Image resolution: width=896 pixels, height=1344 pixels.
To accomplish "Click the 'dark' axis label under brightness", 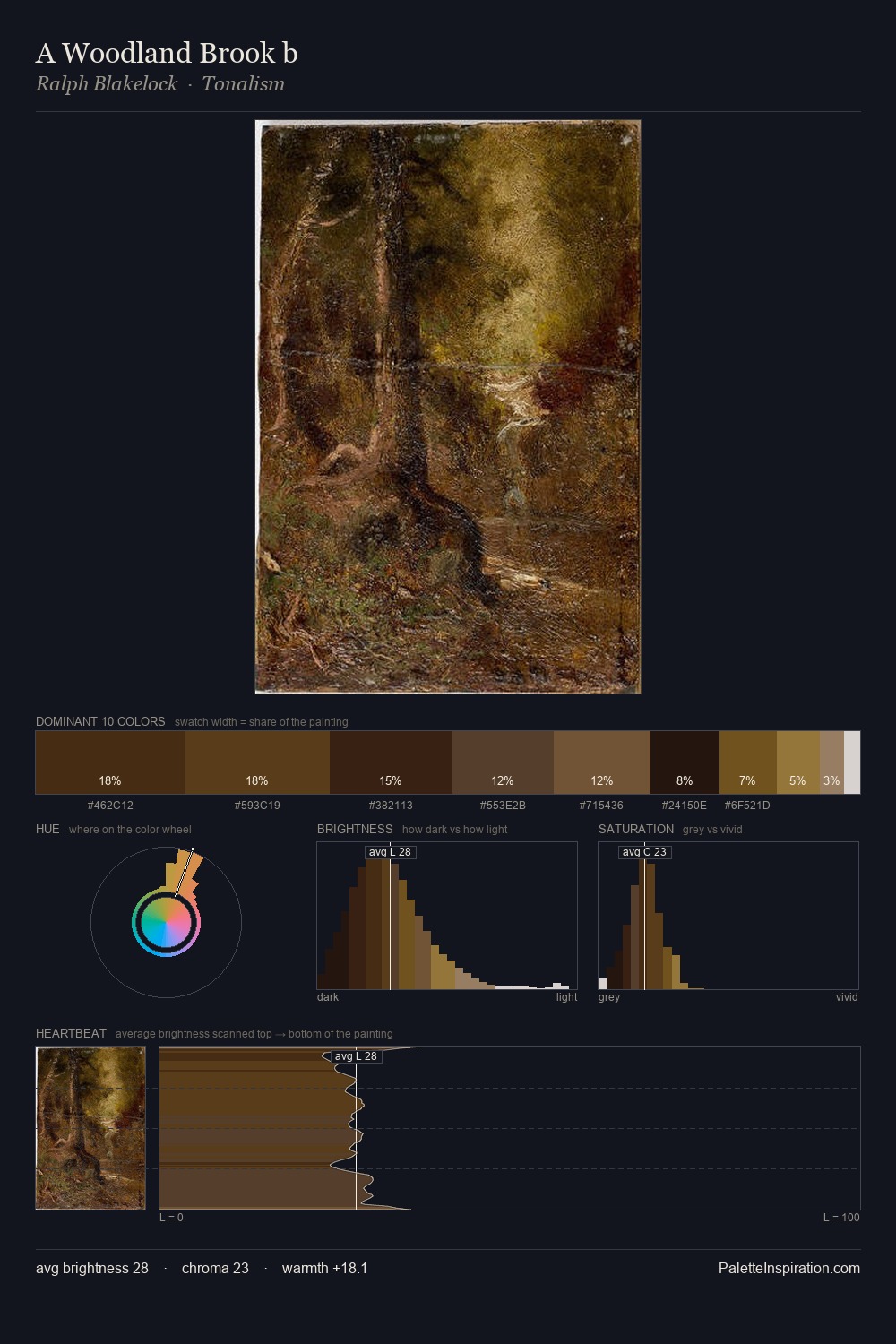I will pos(328,997).
